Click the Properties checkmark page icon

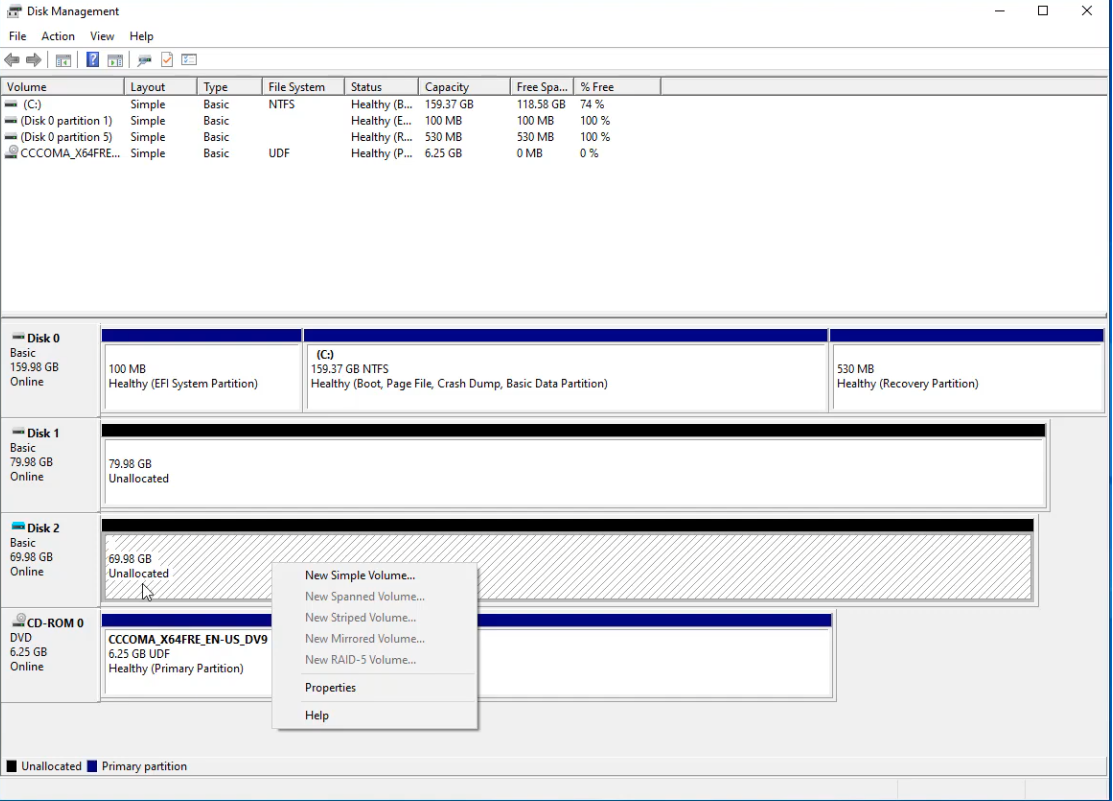(x=167, y=60)
